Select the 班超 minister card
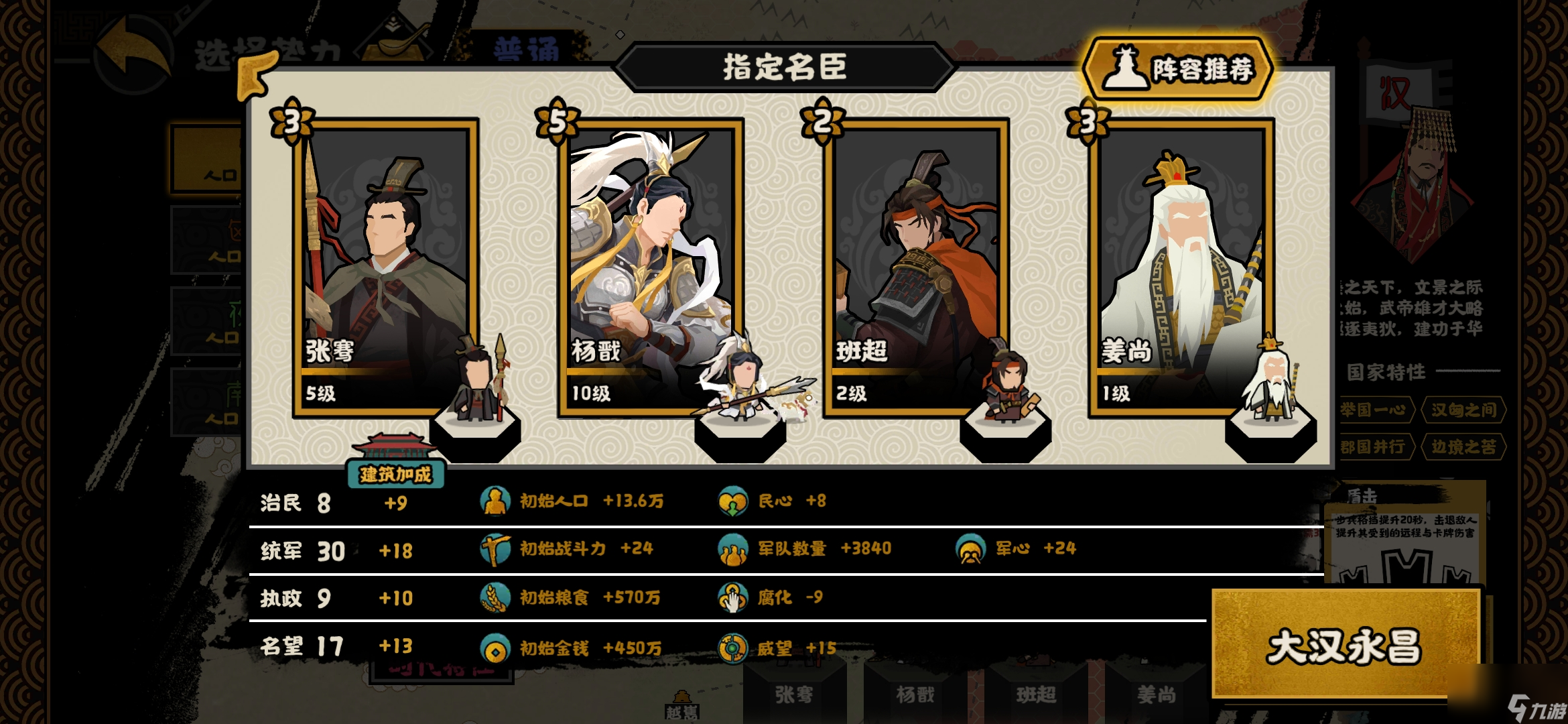 tap(916, 268)
